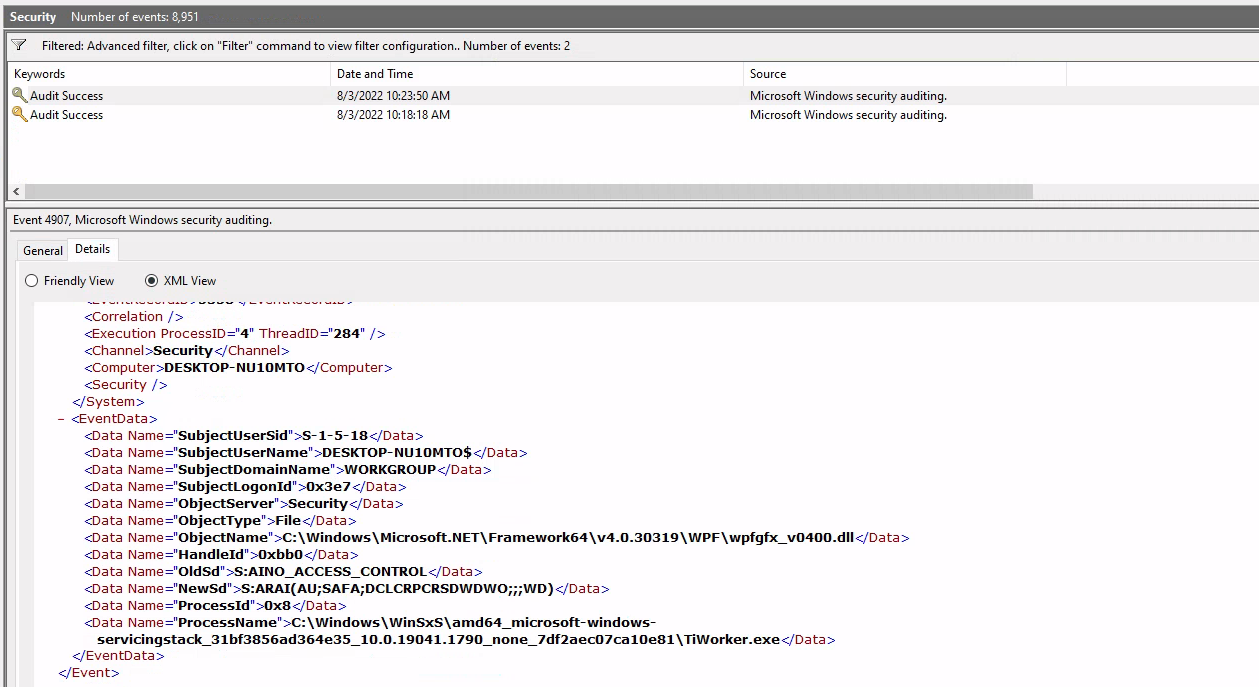This screenshot has width=1259, height=687.
Task: Select the XML View radio button
Action: click(x=152, y=281)
